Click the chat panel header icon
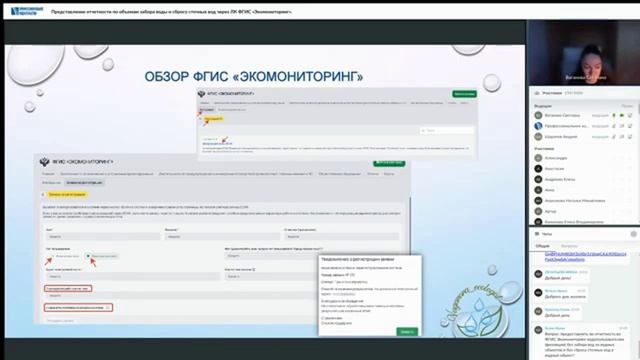This screenshot has height=360, width=640. (x=537, y=234)
